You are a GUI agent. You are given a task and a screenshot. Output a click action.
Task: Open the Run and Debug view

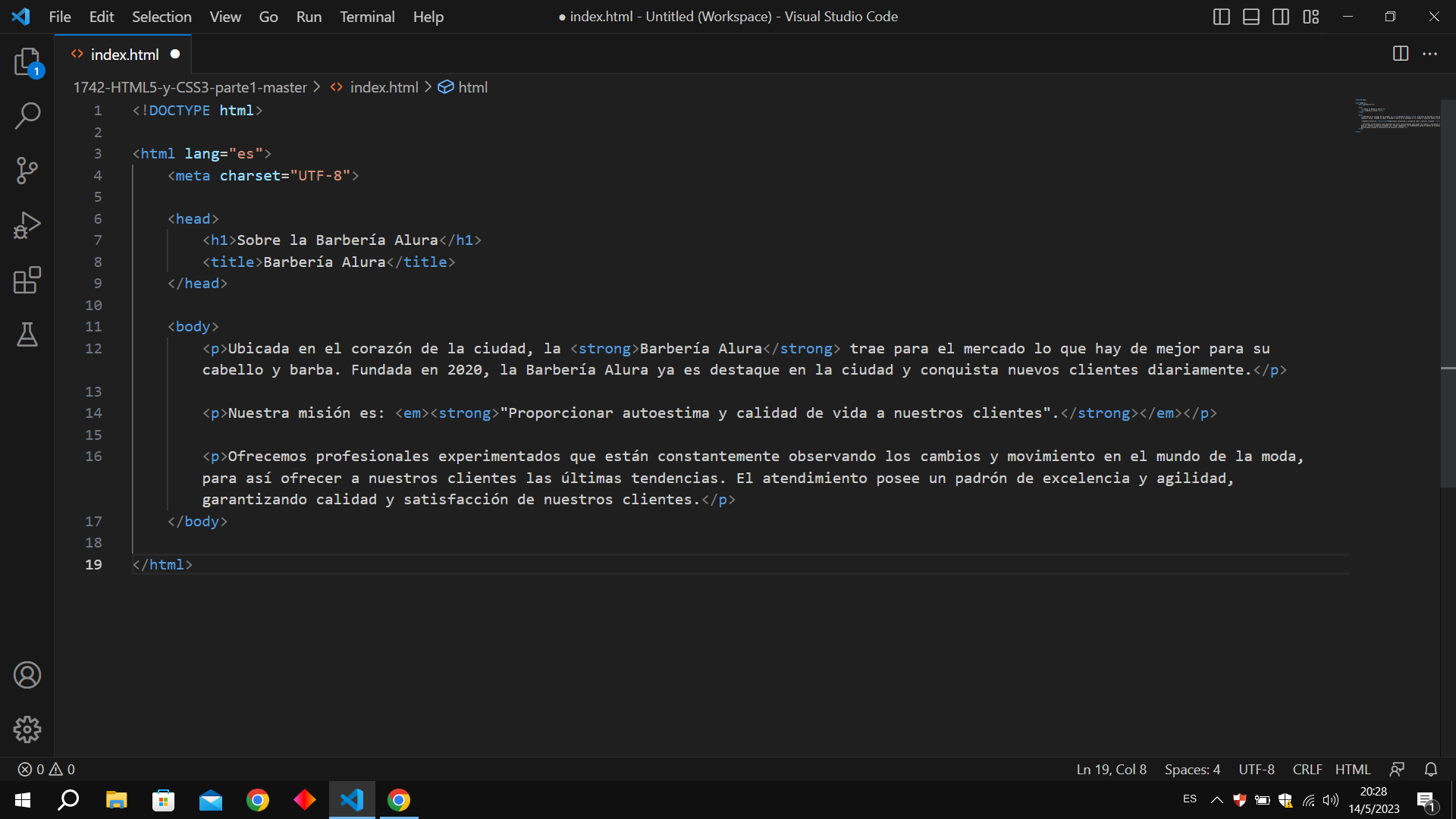[x=27, y=225]
